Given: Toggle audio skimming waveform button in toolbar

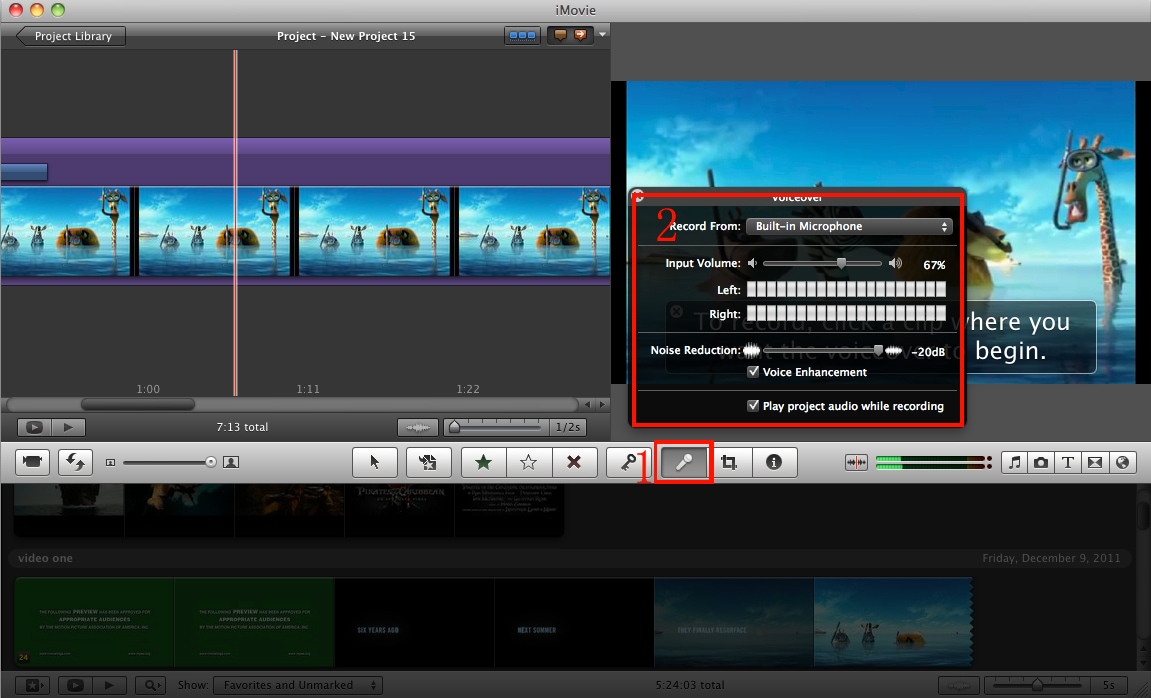Looking at the screenshot, I should coord(856,462).
